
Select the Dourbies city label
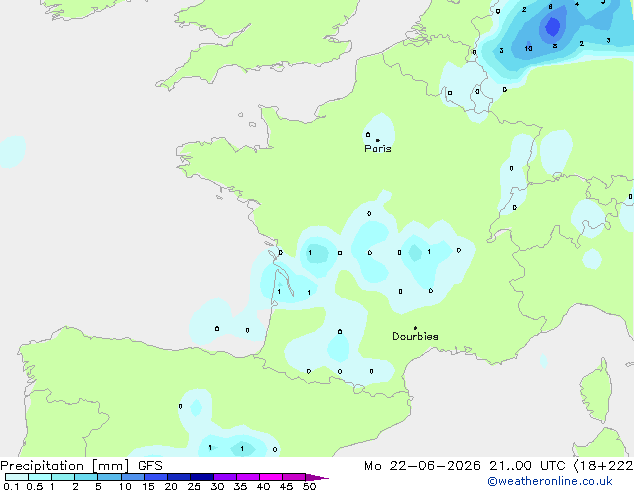[415, 336]
